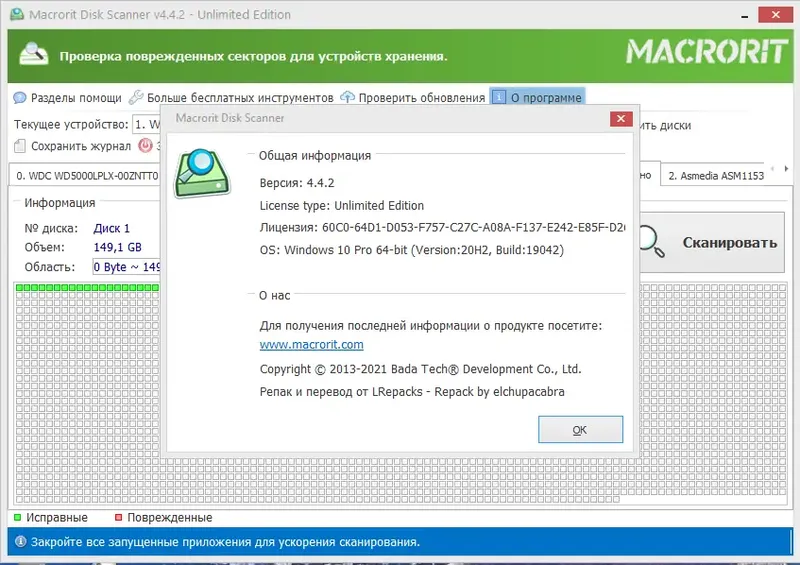Open the Текущее устройство device dropdown

[146, 124]
